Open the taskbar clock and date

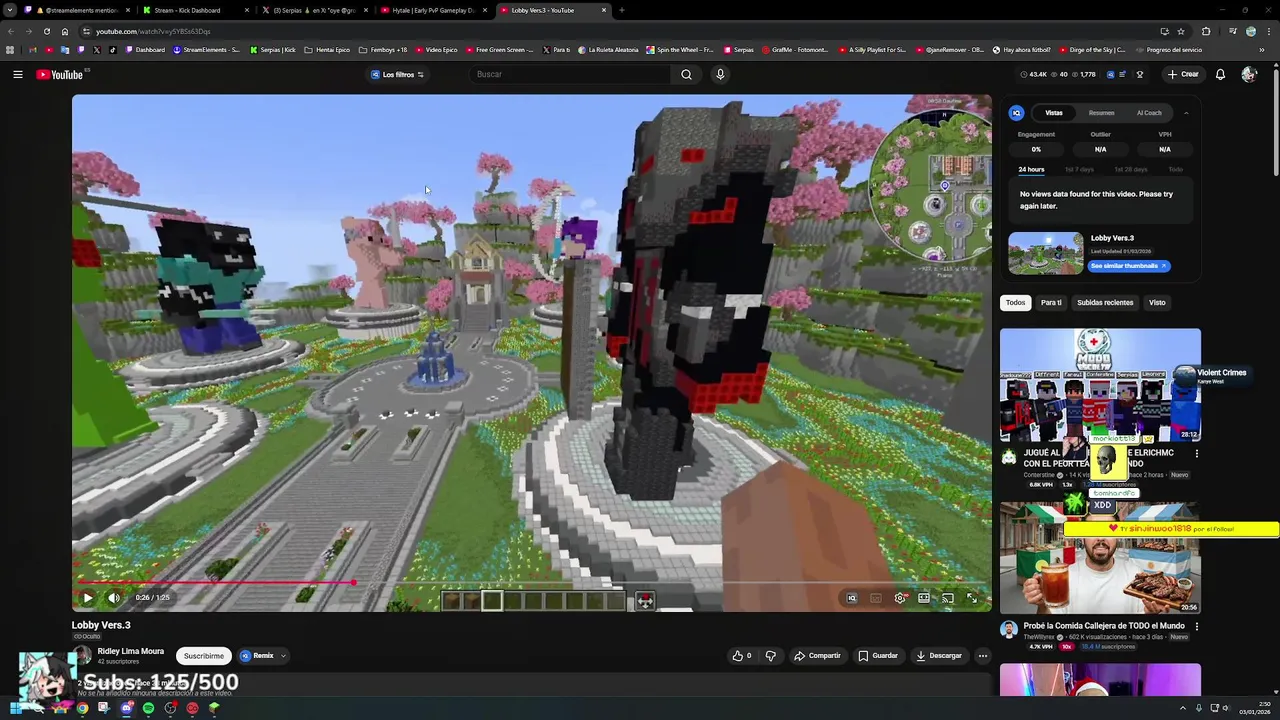point(1255,708)
